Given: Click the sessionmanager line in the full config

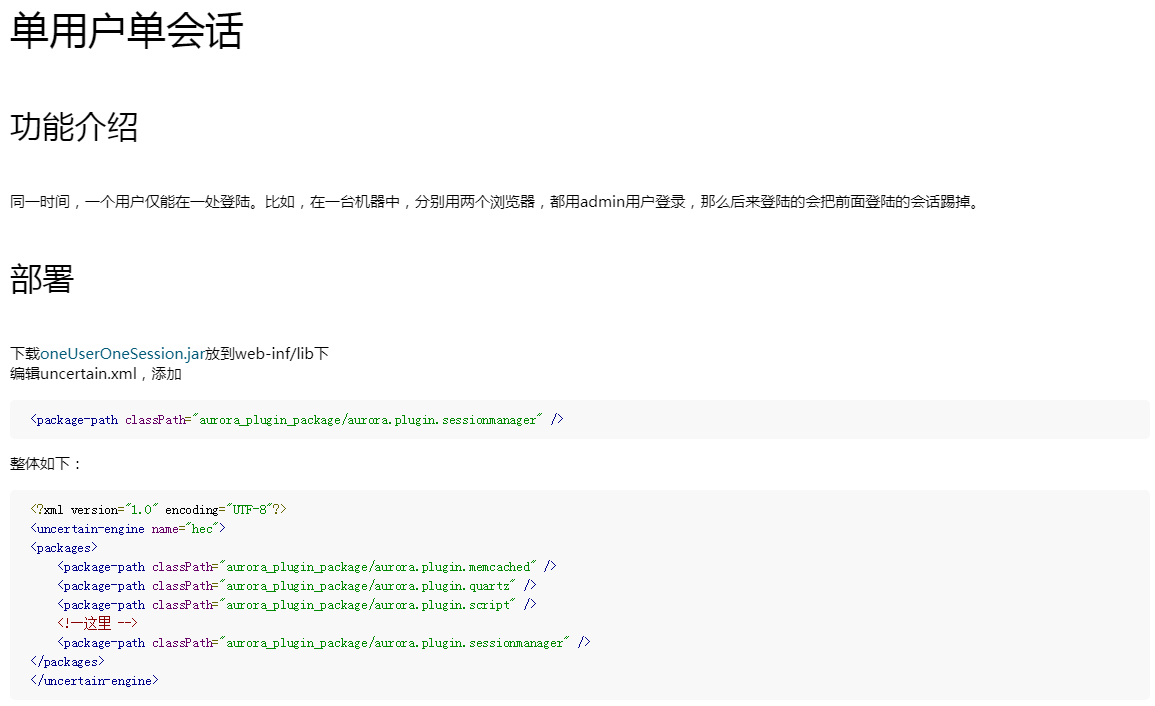Looking at the screenshot, I should (324, 643).
